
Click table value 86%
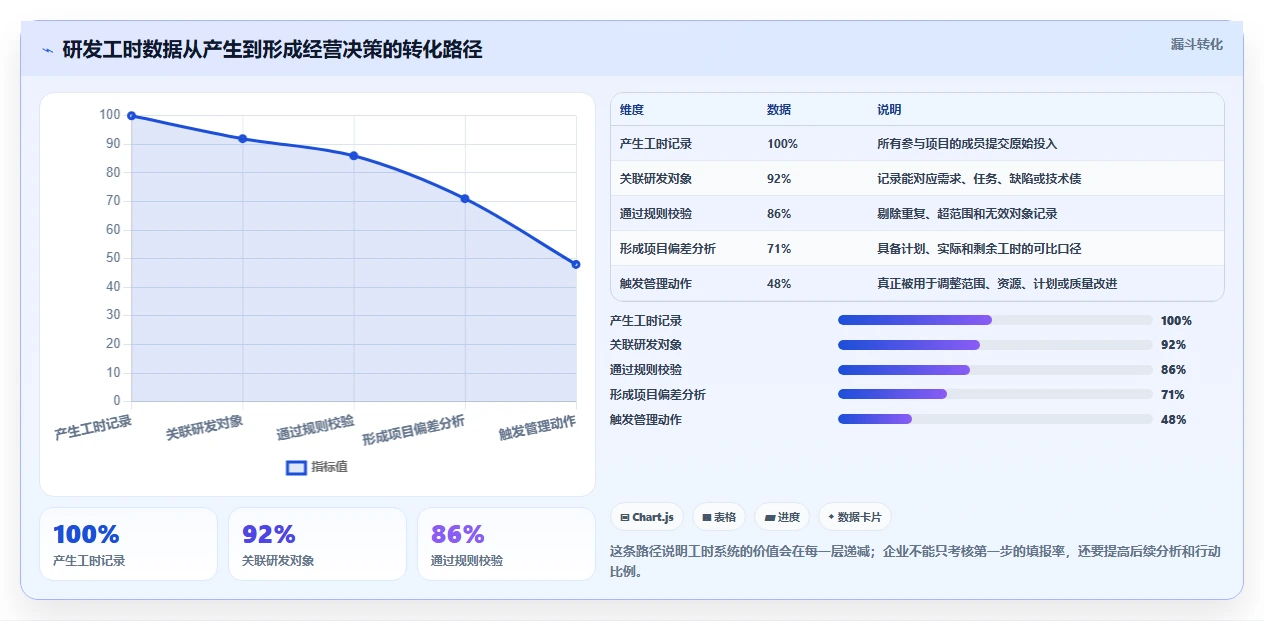779,214
